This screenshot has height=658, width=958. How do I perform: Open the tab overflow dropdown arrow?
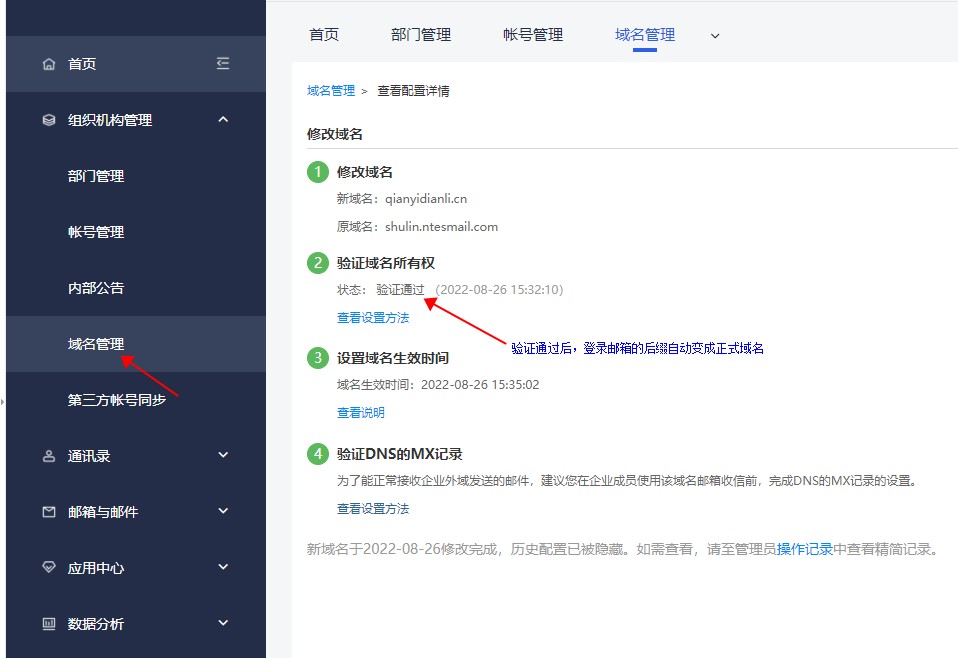point(715,35)
